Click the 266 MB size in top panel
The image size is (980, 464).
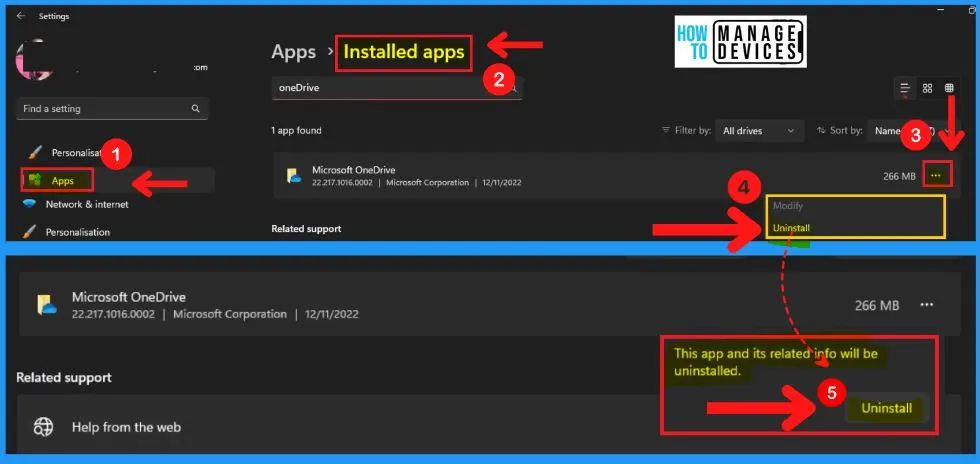[x=899, y=176]
